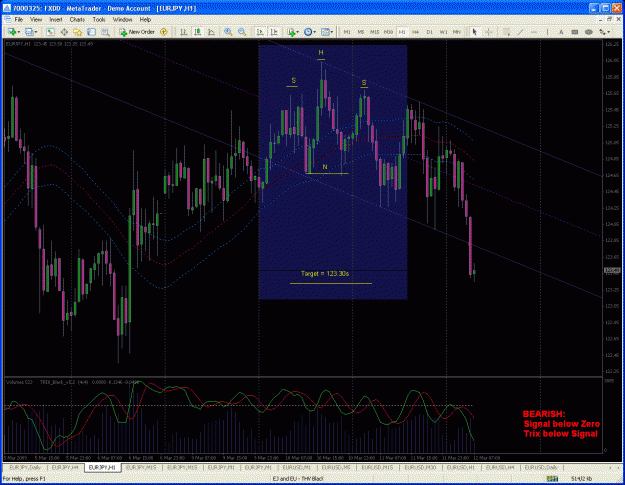Select the MN timeframe button
This screenshot has width=625, height=485.
[x=457, y=32]
